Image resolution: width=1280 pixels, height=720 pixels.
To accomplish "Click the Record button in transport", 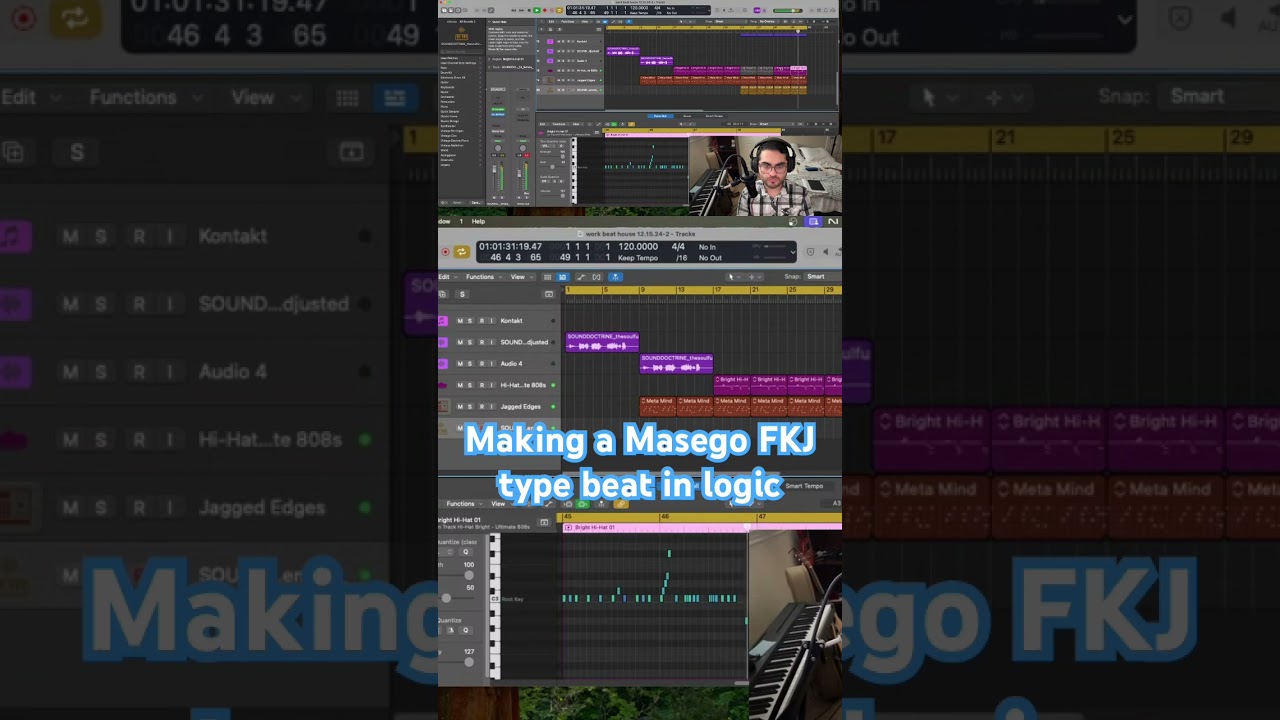I will point(445,252).
